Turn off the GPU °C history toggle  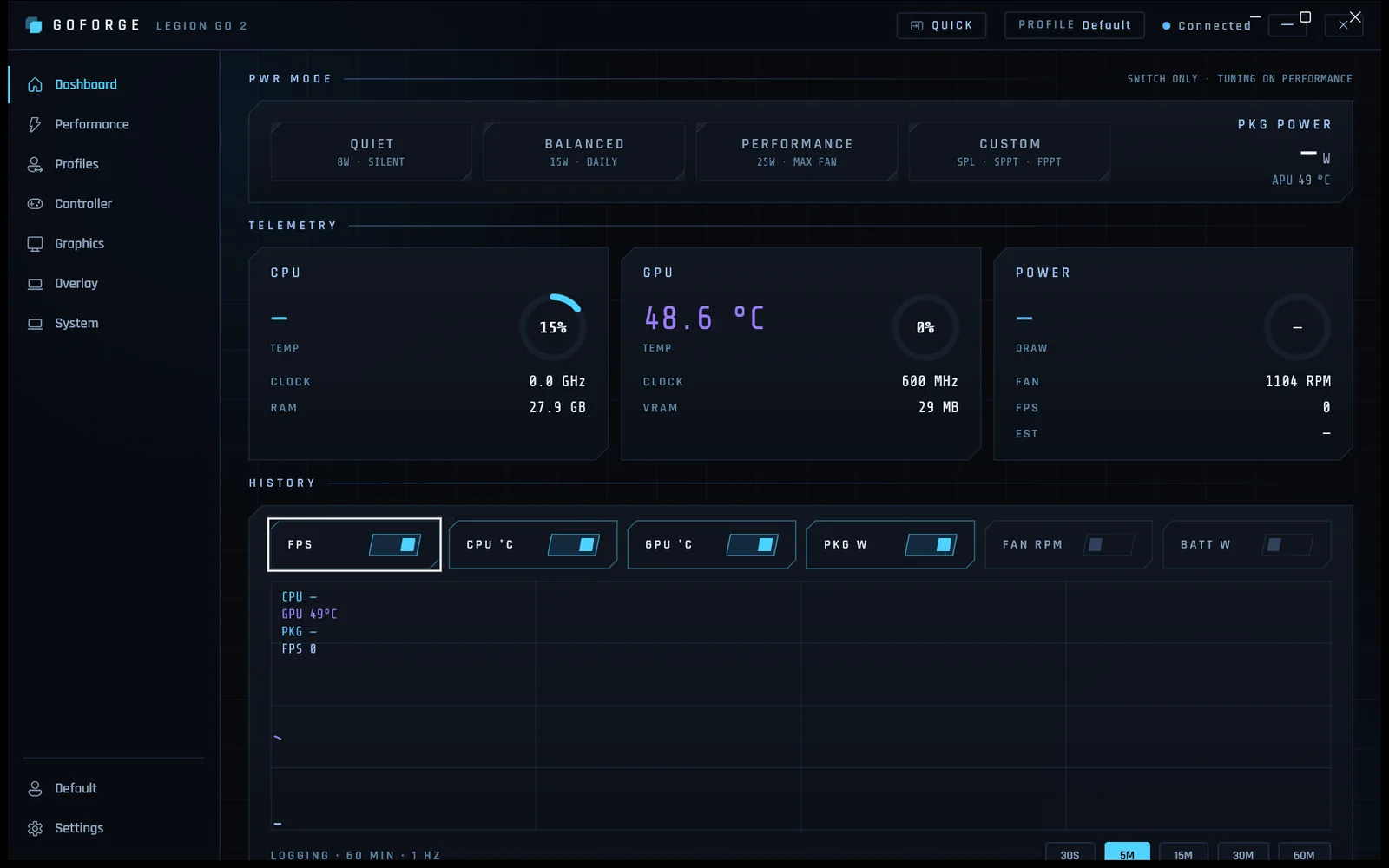pos(753,544)
